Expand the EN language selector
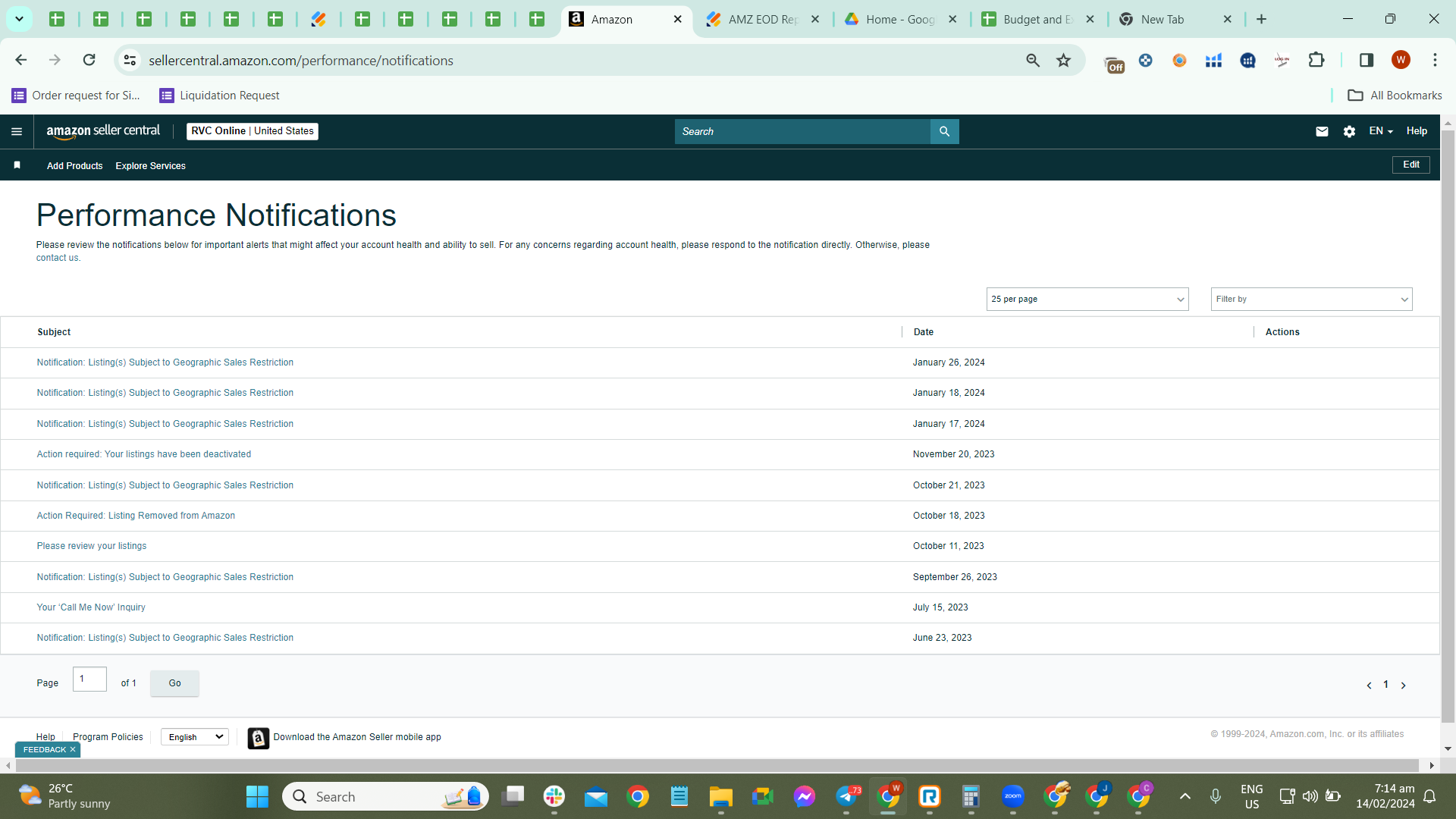Image resolution: width=1456 pixels, height=819 pixels. coord(1381,131)
